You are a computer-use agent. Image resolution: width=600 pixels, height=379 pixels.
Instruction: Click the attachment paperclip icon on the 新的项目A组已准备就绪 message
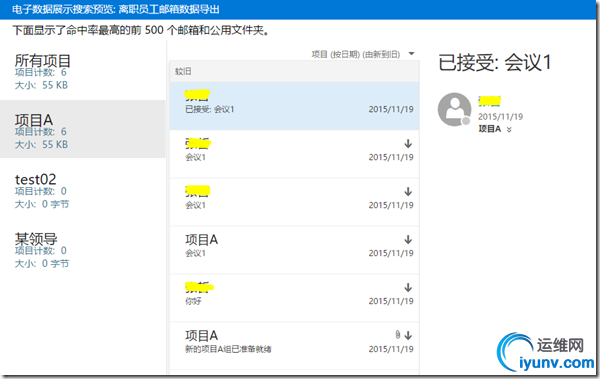pos(398,335)
